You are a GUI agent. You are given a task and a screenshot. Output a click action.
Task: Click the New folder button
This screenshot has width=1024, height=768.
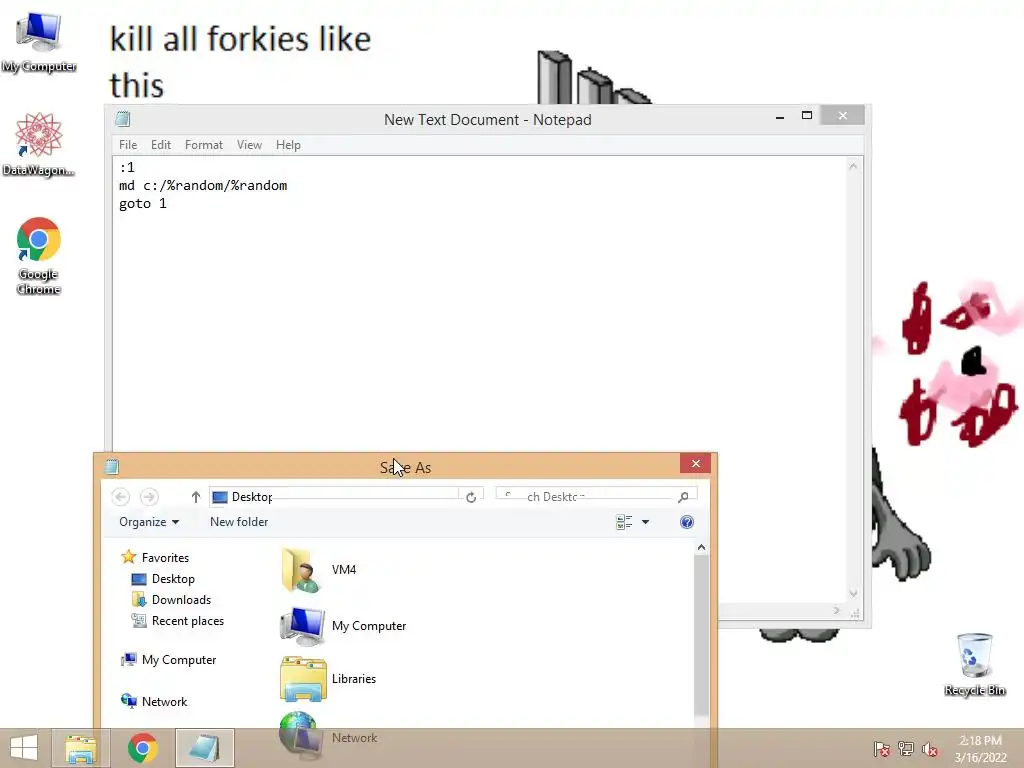point(239,522)
